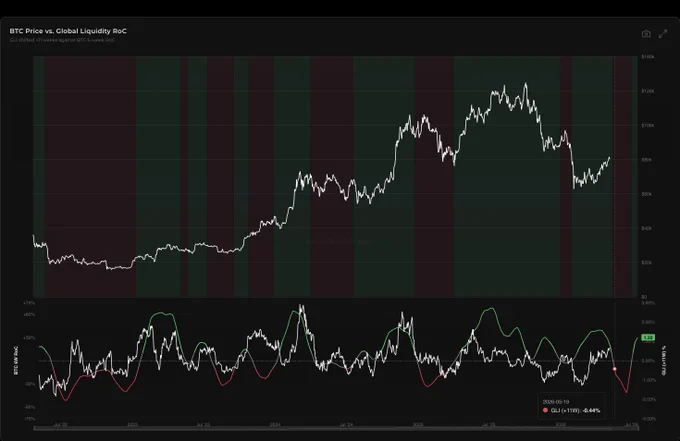Screen dimensions: 680x441
Task: Click the horizontal range scrollbar below chart
Action: tap(336, 429)
